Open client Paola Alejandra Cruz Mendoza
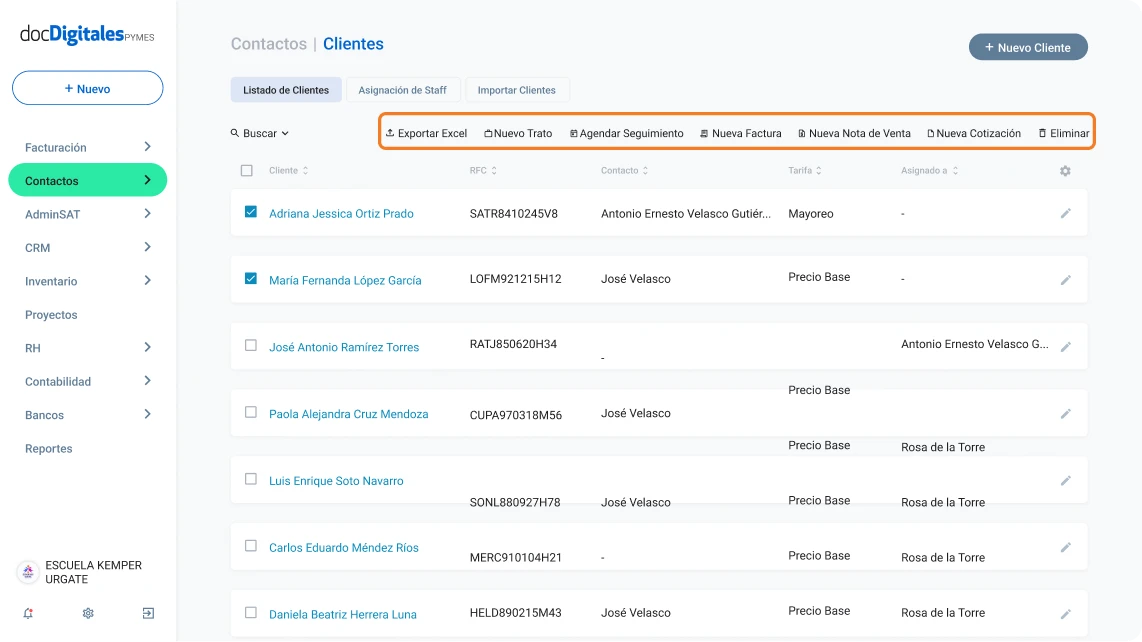This screenshot has width=1142, height=642. click(x=348, y=414)
